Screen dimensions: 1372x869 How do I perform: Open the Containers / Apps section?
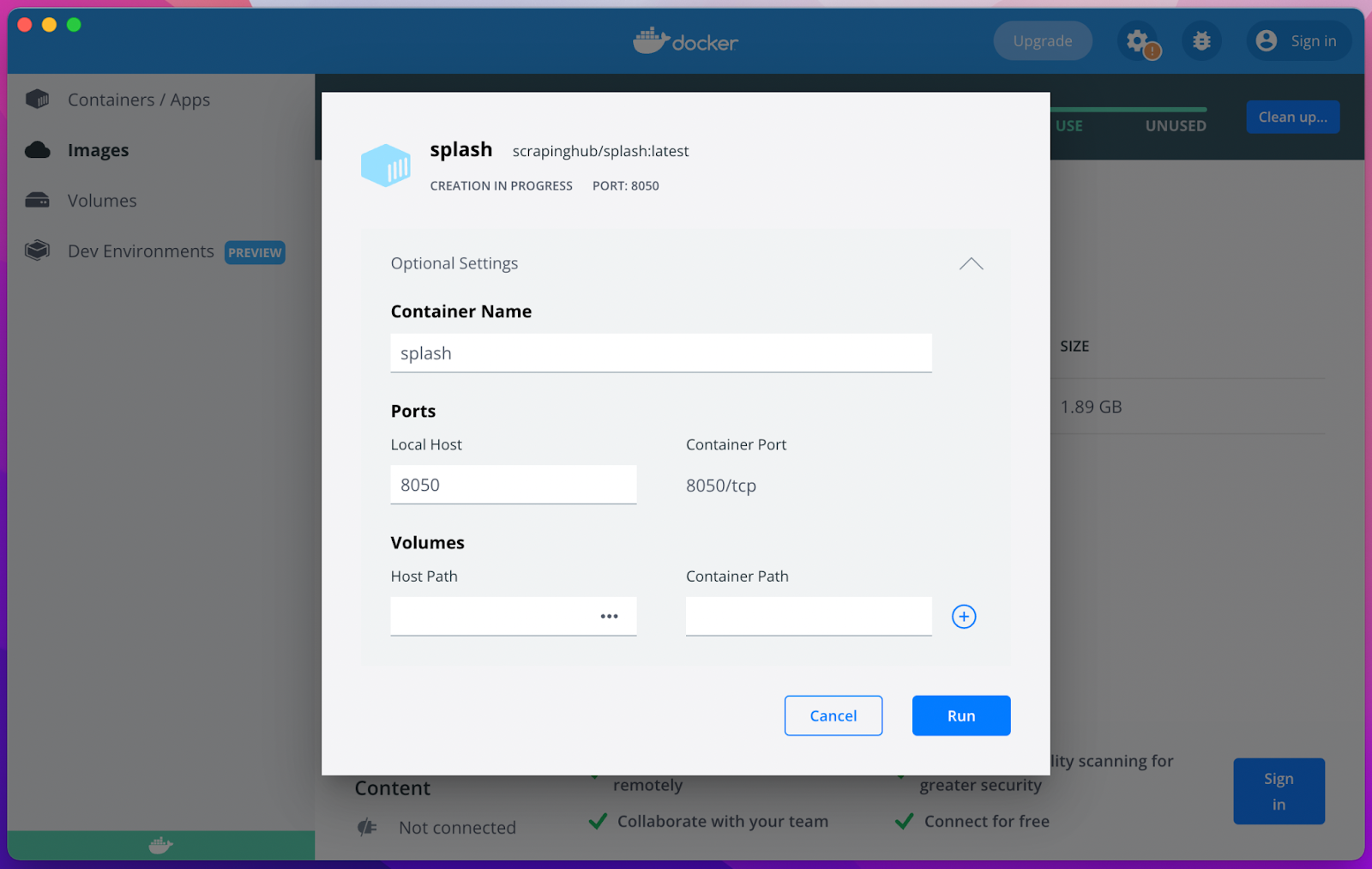138,100
